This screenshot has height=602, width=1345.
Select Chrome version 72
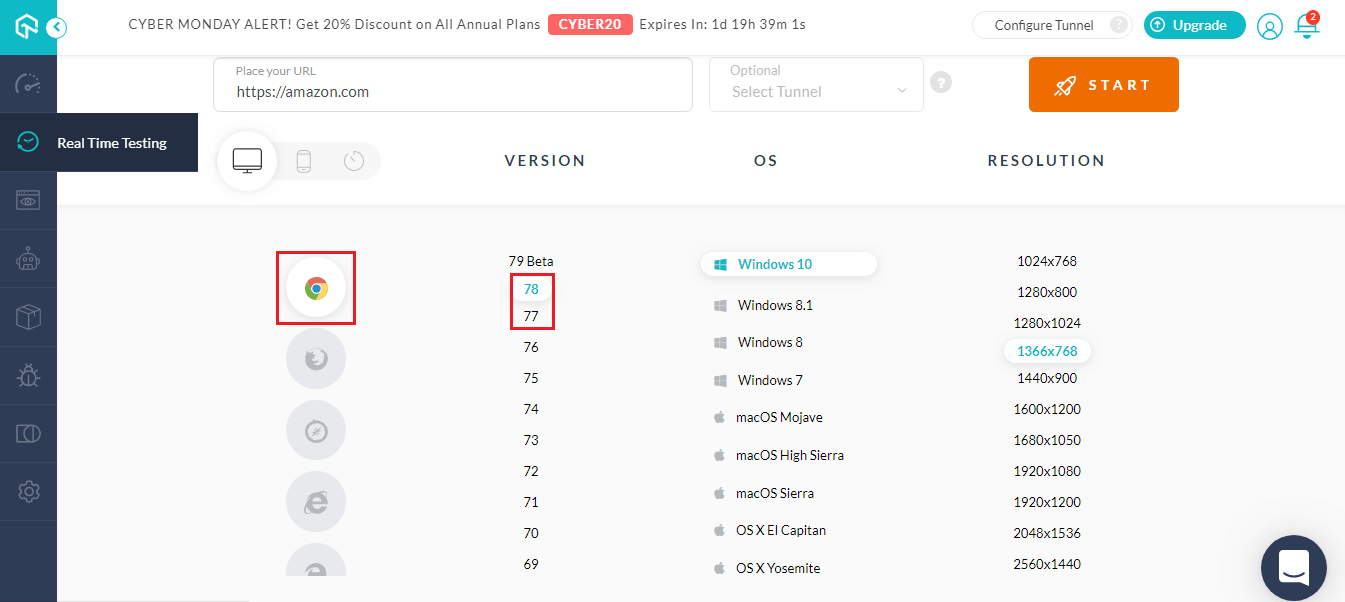531,471
